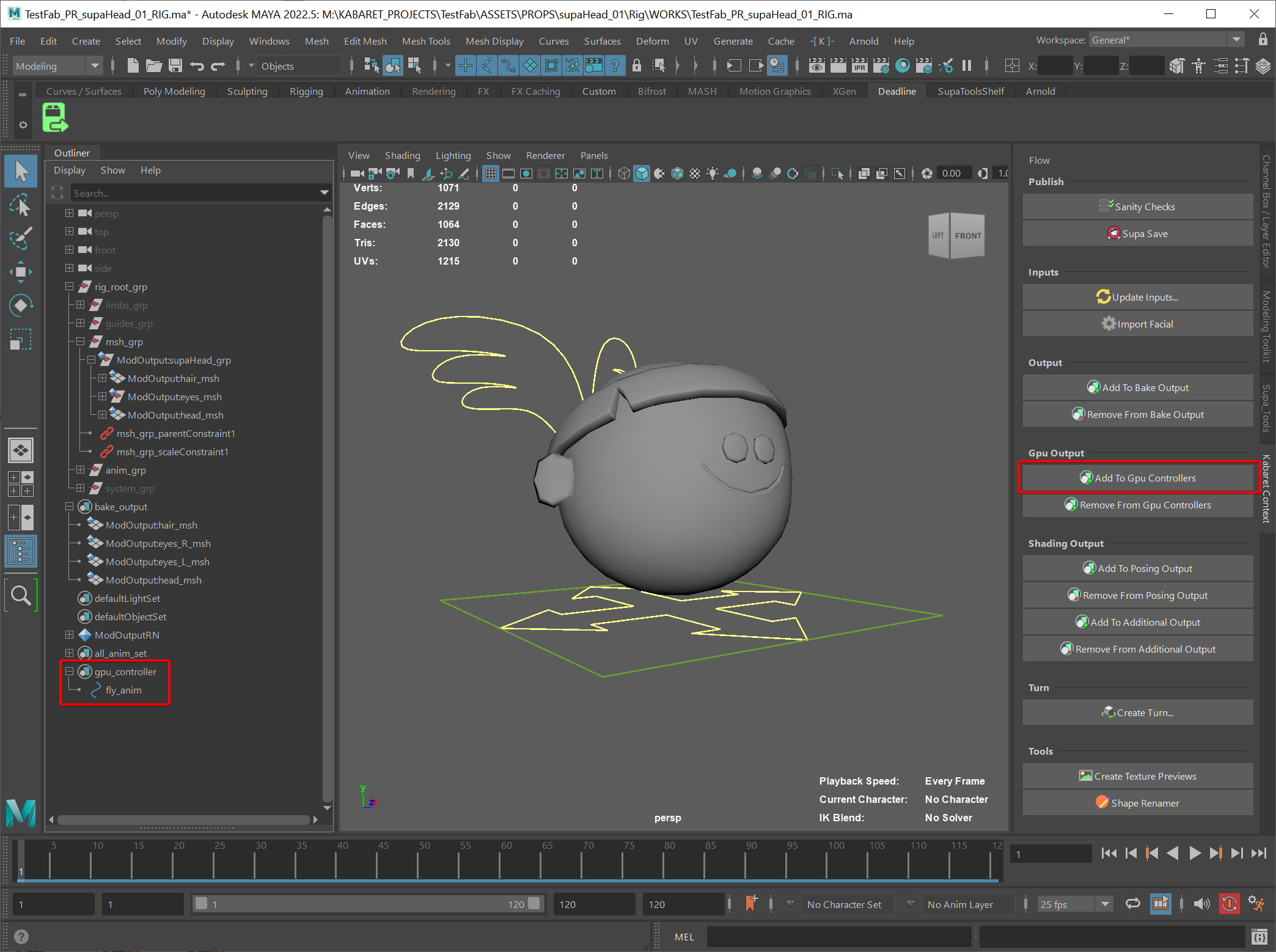Switch to the SupaToolsShelf tab
This screenshot has height=952, width=1276.
click(970, 91)
